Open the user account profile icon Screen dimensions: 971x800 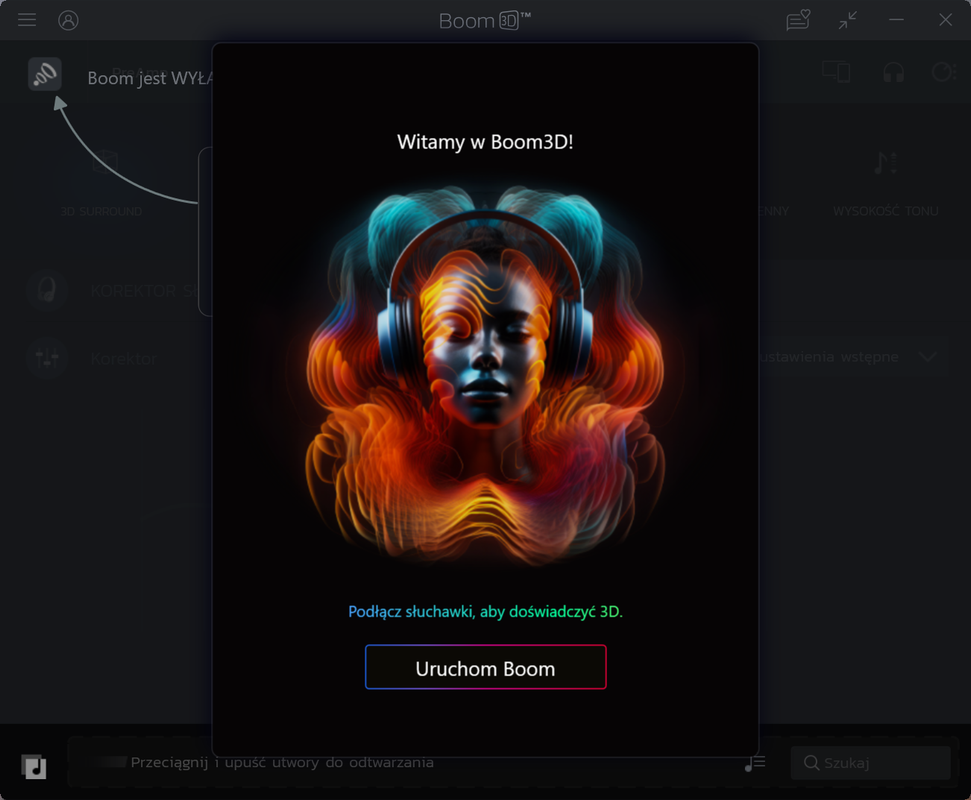click(68, 20)
